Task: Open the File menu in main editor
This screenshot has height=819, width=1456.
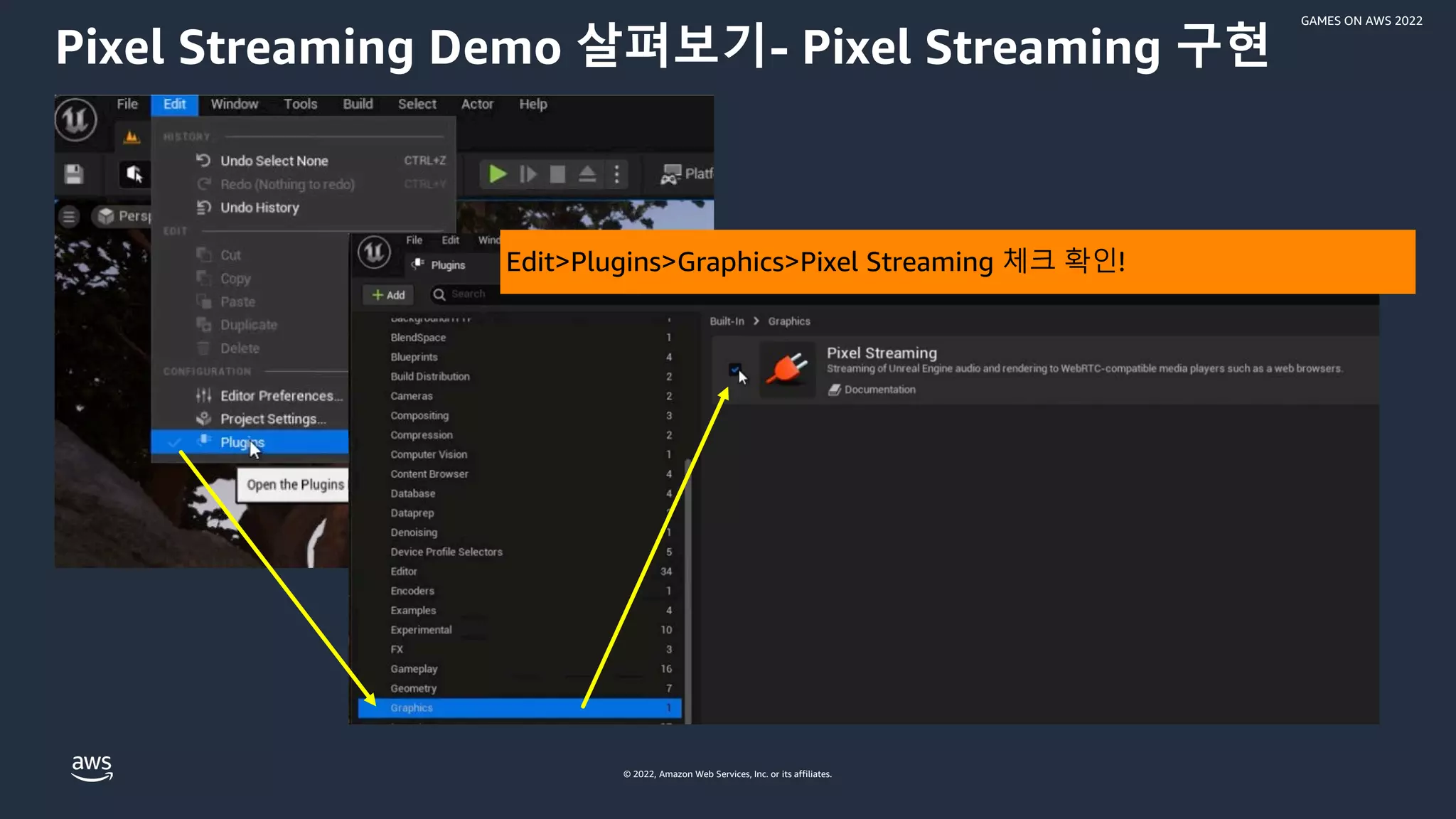Action: (x=127, y=105)
